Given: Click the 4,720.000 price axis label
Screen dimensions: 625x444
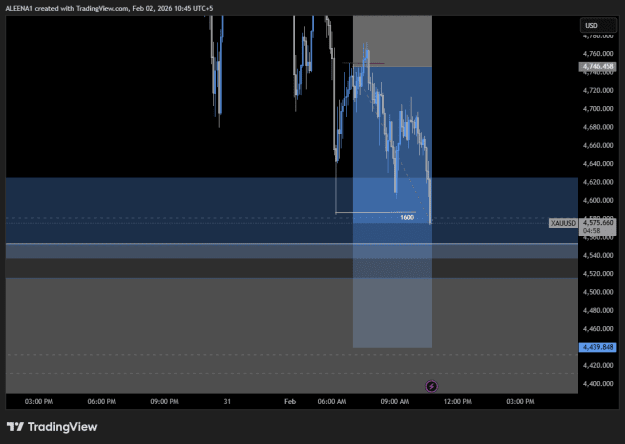Looking at the screenshot, I should 598,90.
